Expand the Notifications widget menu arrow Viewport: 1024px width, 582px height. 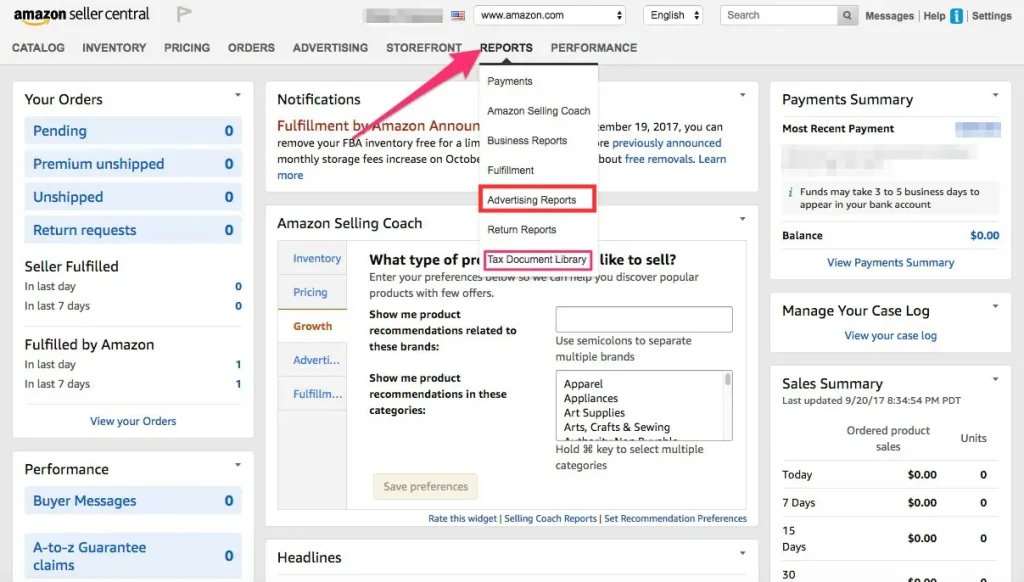click(x=743, y=95)
